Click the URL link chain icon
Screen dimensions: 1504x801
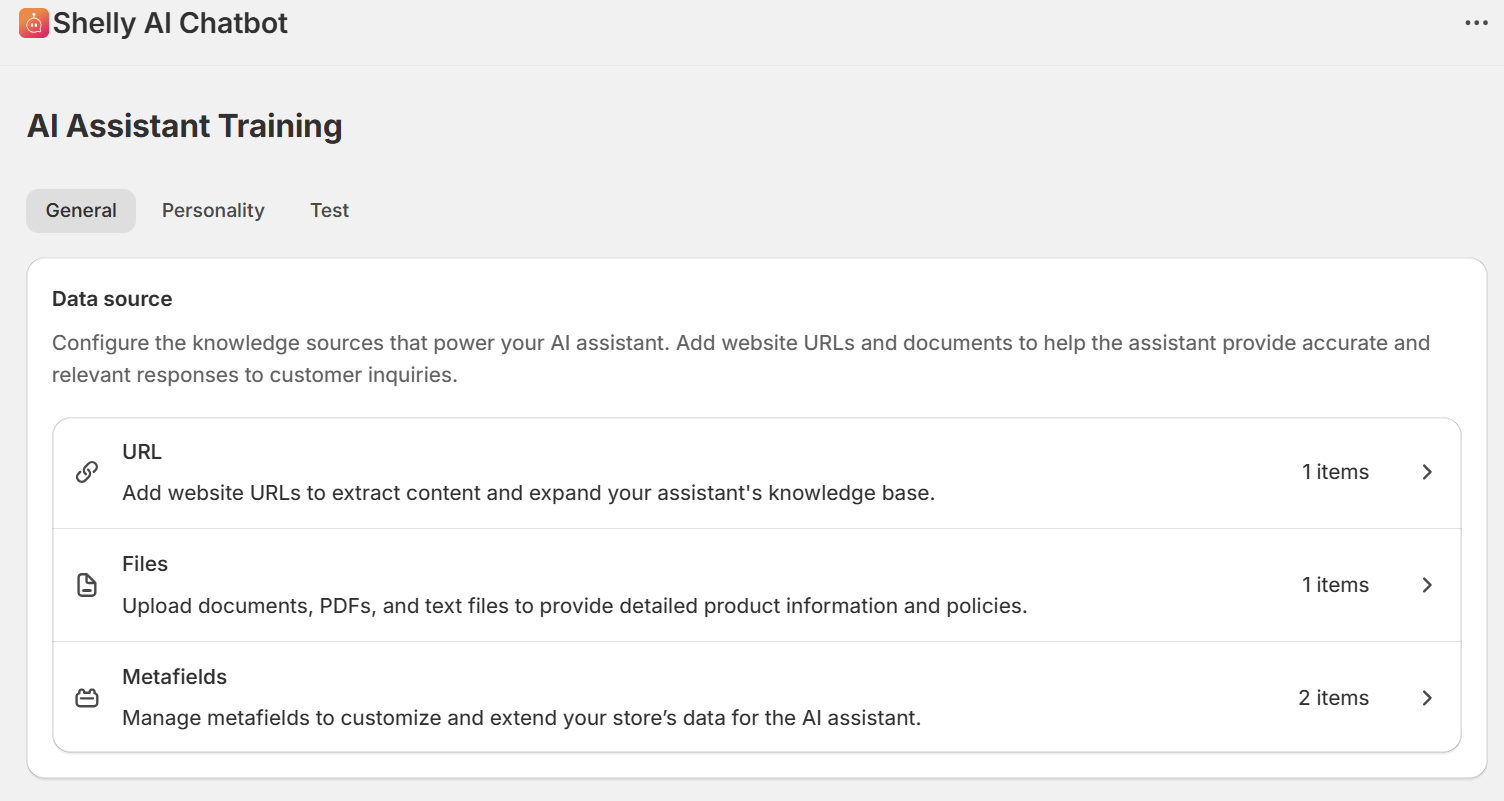click(87, 472)
